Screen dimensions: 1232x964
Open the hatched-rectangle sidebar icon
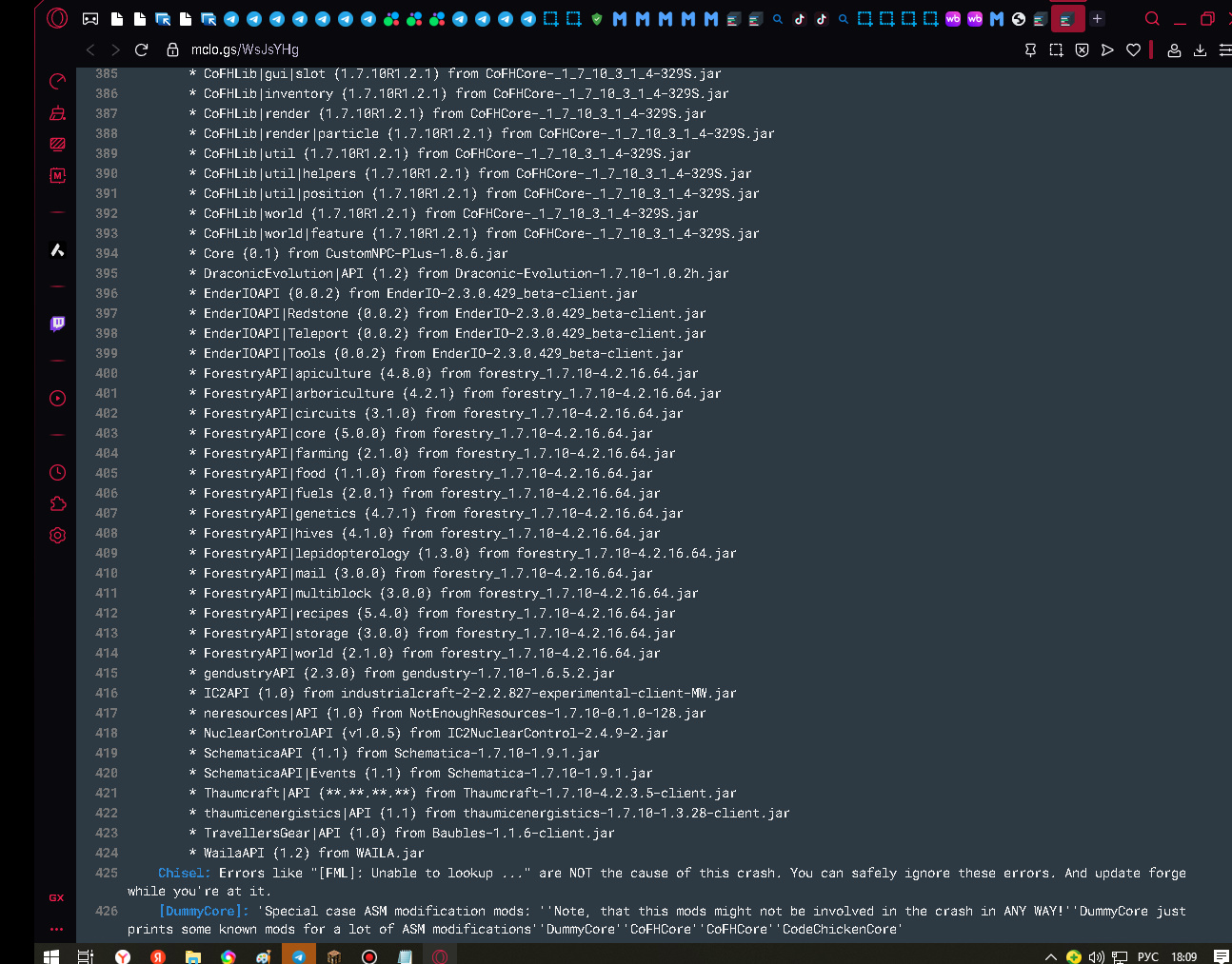tap(57, 145)
